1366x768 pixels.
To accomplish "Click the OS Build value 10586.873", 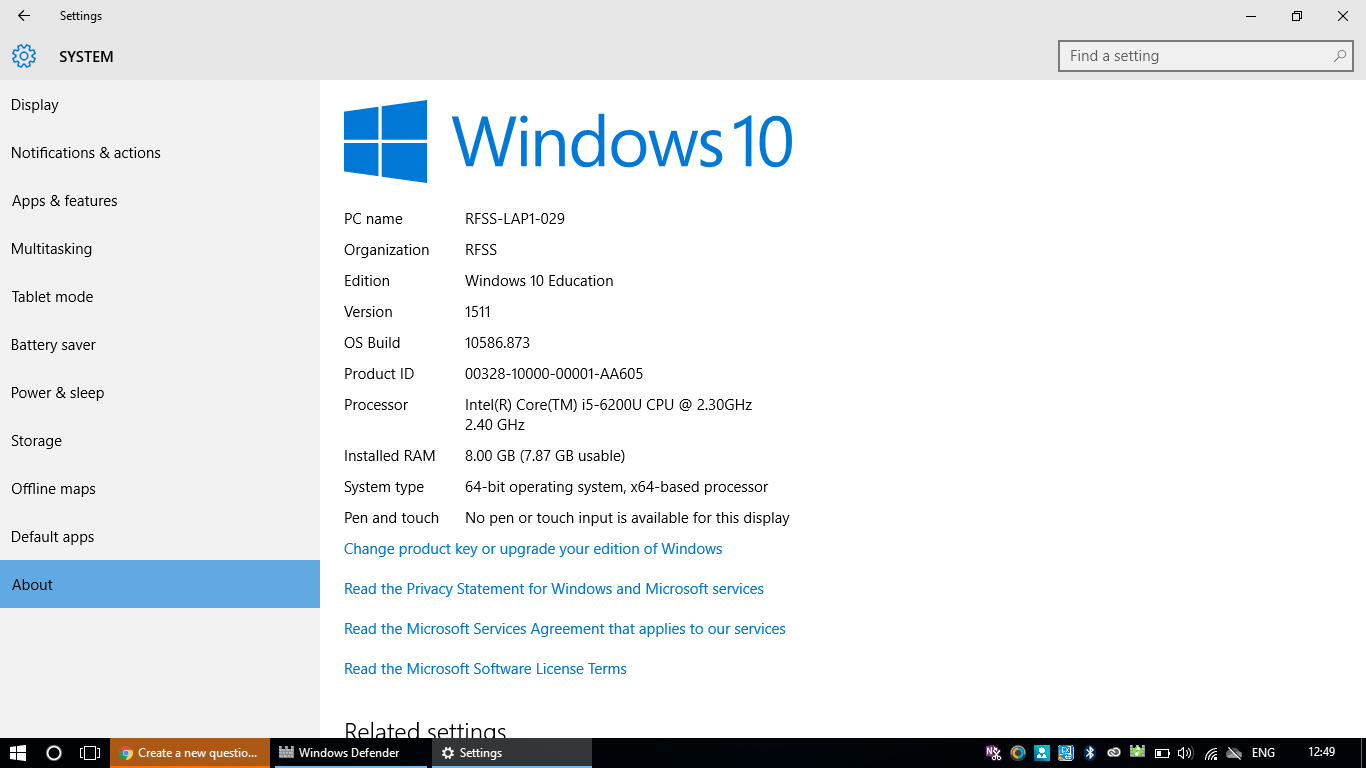I will [497, 342].
